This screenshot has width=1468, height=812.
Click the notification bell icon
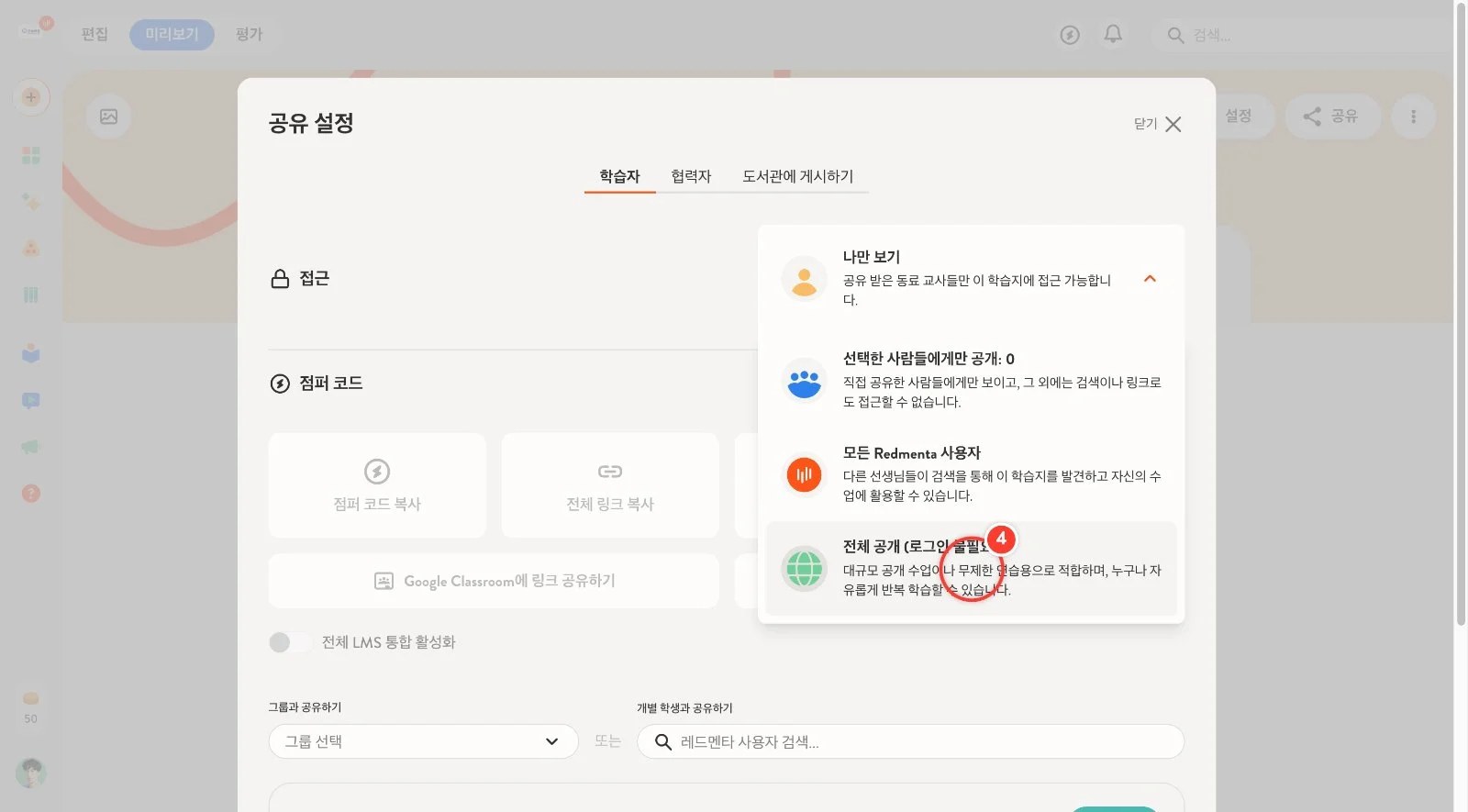click(x=1113, y=34)
